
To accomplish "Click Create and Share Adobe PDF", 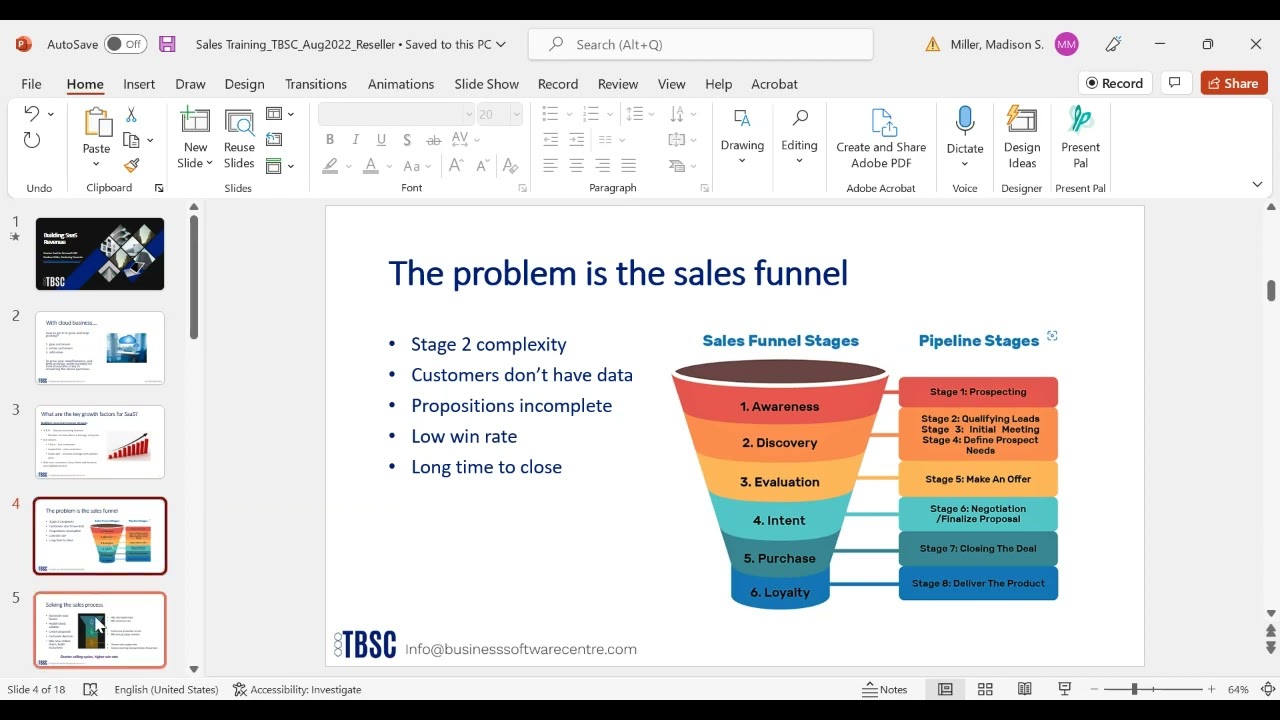I will [881, 138].
